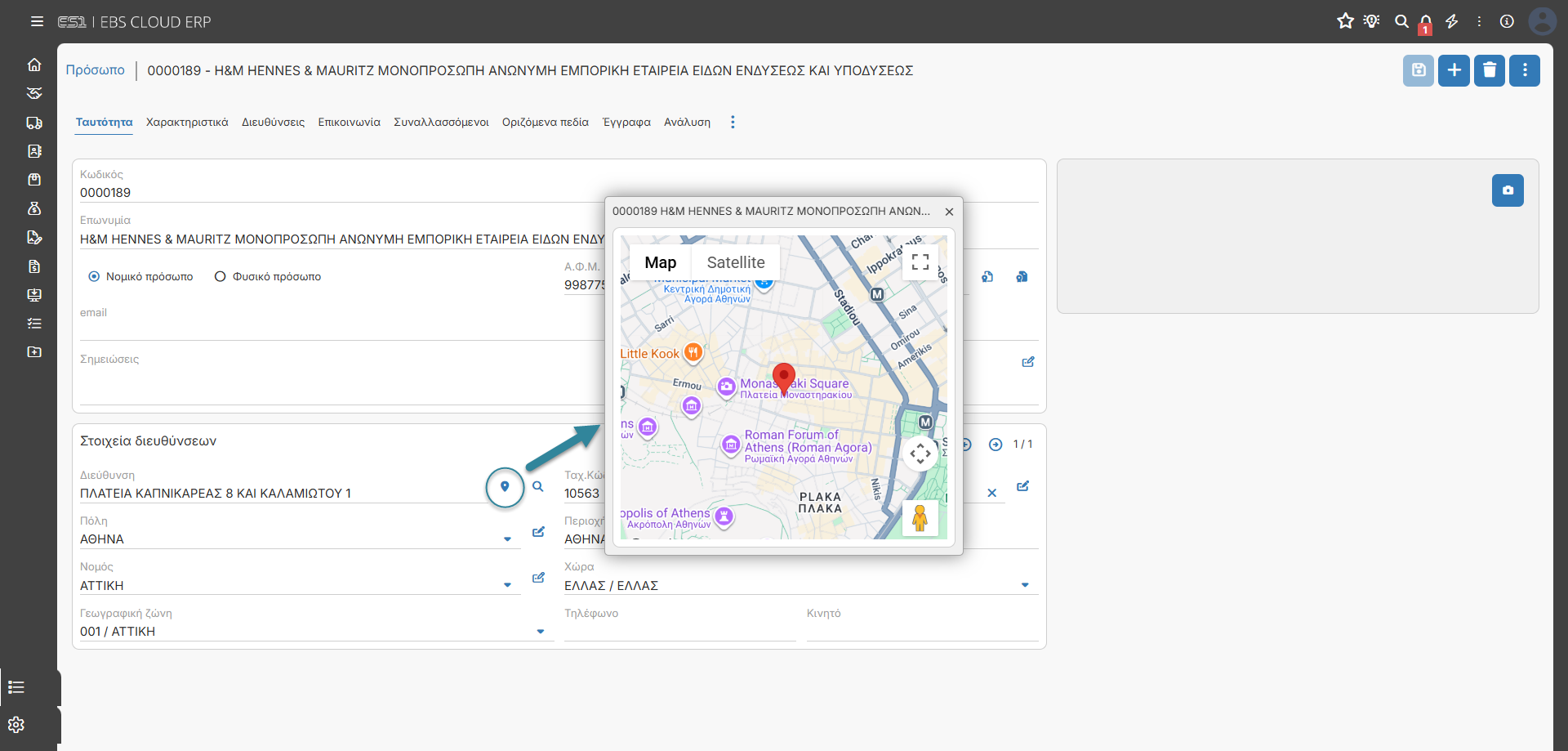Switch map to Satellite view
The height and width of the screenshot is (751, 1568).
tap(736, 262)
